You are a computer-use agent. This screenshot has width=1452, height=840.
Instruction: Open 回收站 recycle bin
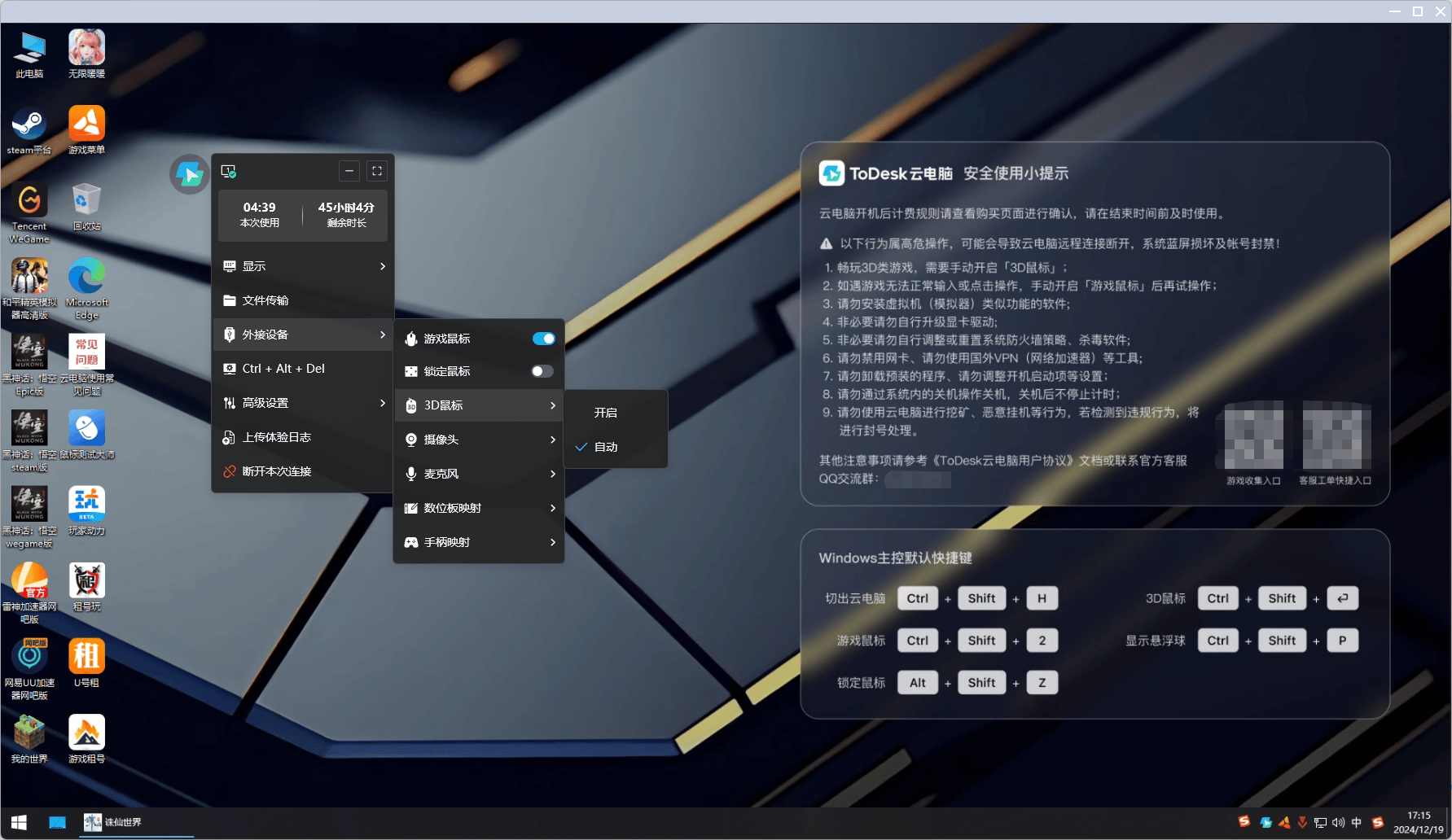[86, 208]
